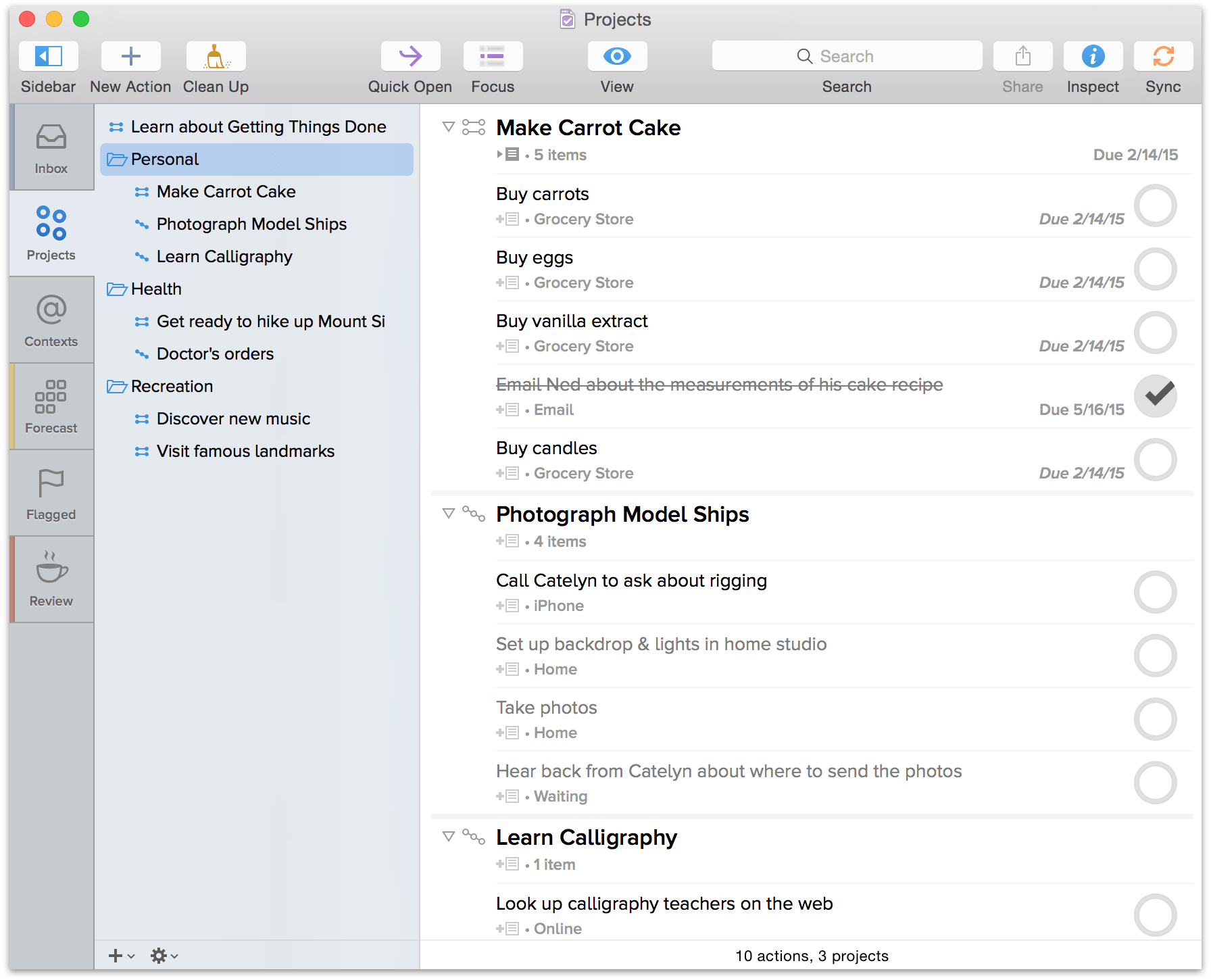Open Quick Open arrow icon
The height and width of the screenshot is (980, 1211).
pyautogui.click(x=410, y=56)
